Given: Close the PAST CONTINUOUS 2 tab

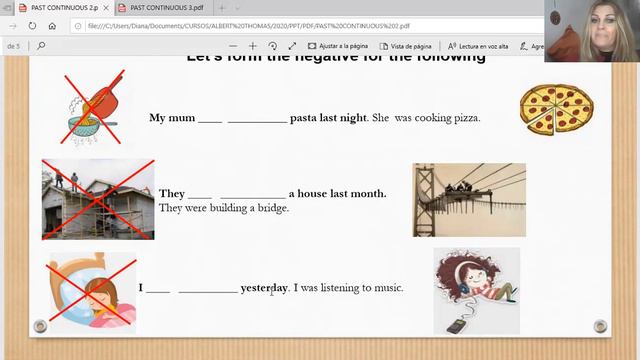Looking at the screenshot, I should 106,8.
